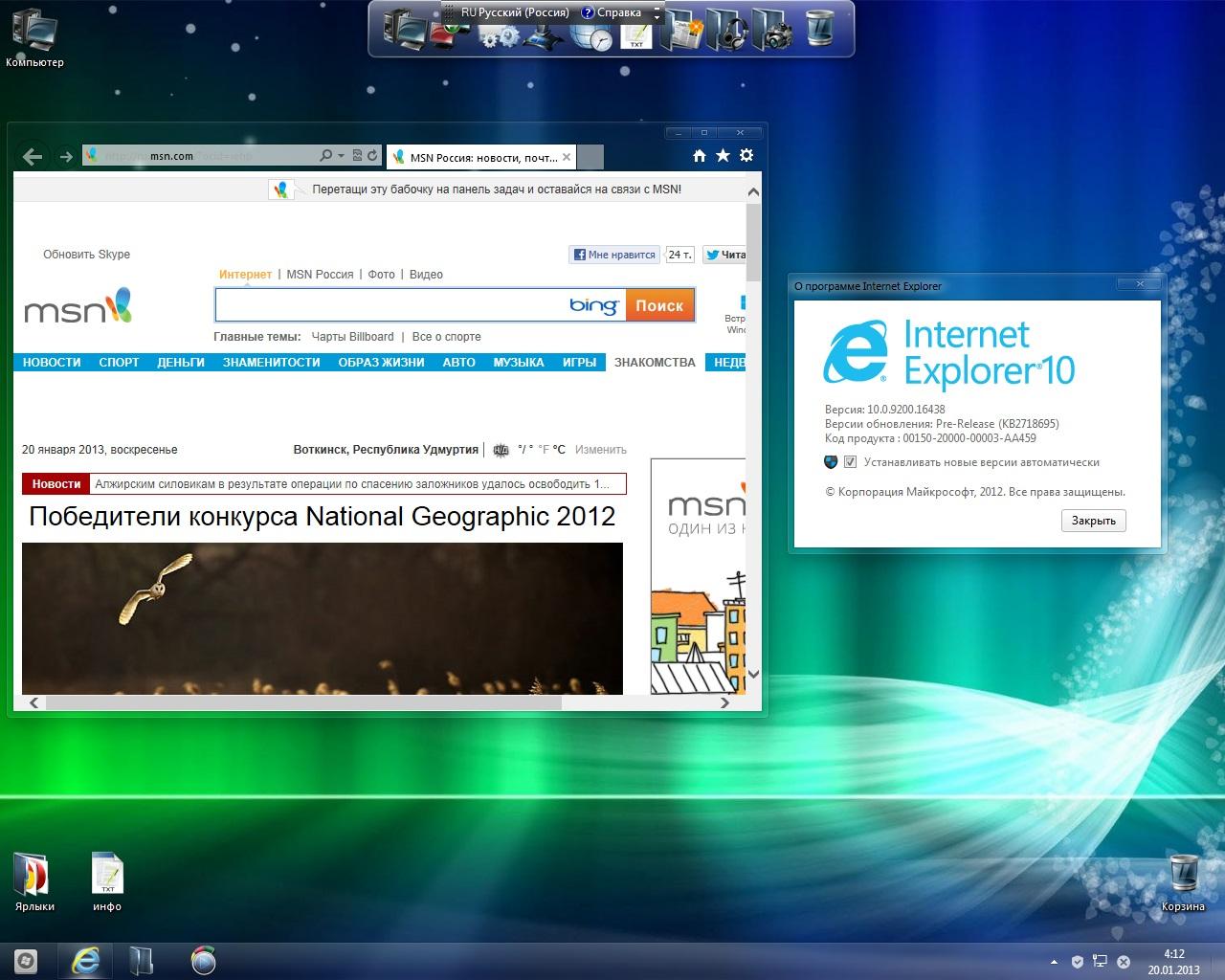Refresh the page in address bar

coord(372,156)
